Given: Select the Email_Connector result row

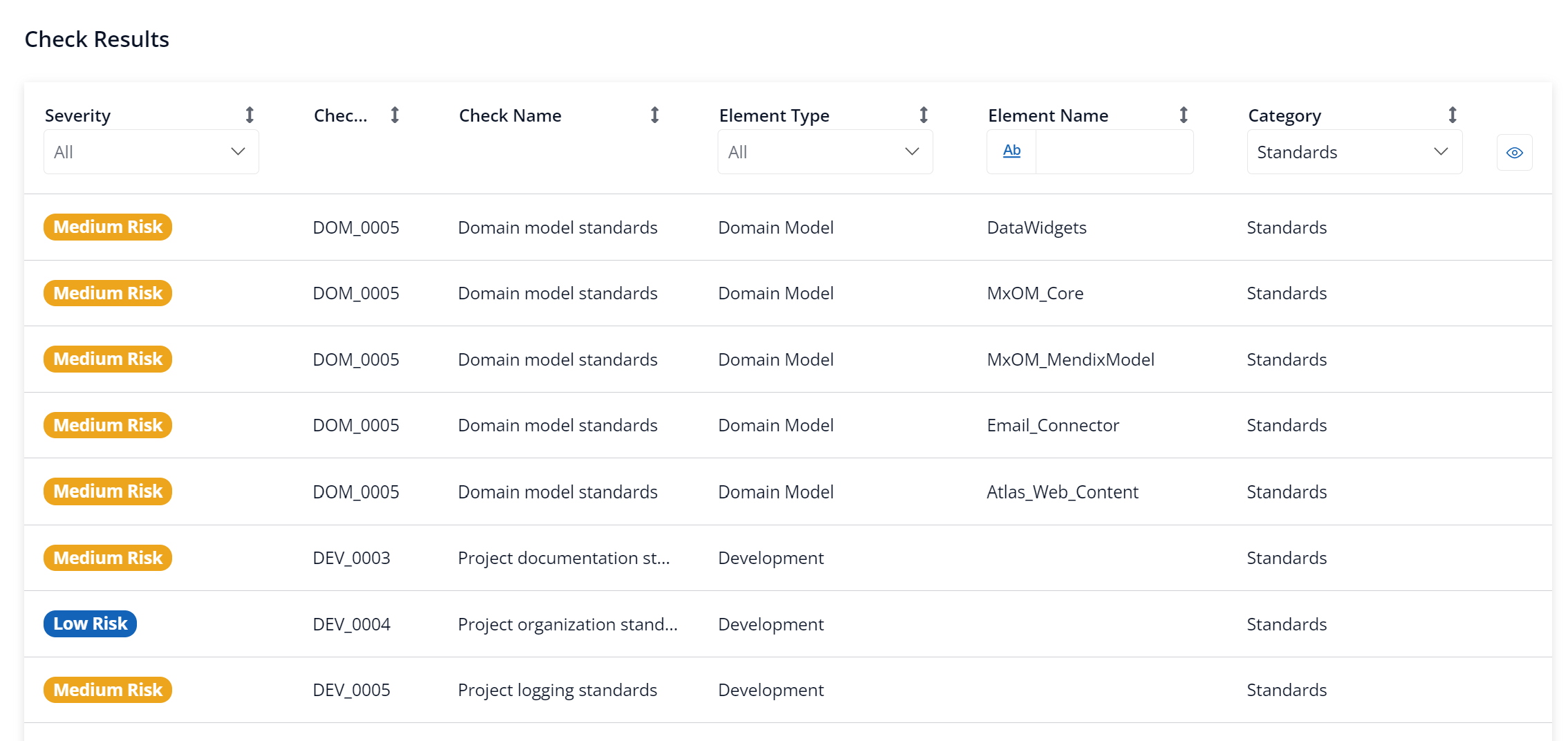Looking at the screenshot, I should point(1052,426).
